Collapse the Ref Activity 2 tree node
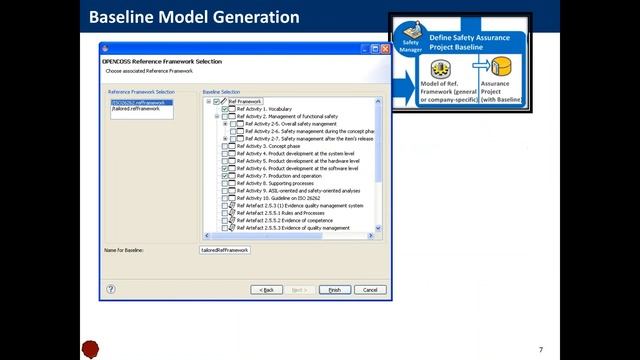 pos(217,116)
